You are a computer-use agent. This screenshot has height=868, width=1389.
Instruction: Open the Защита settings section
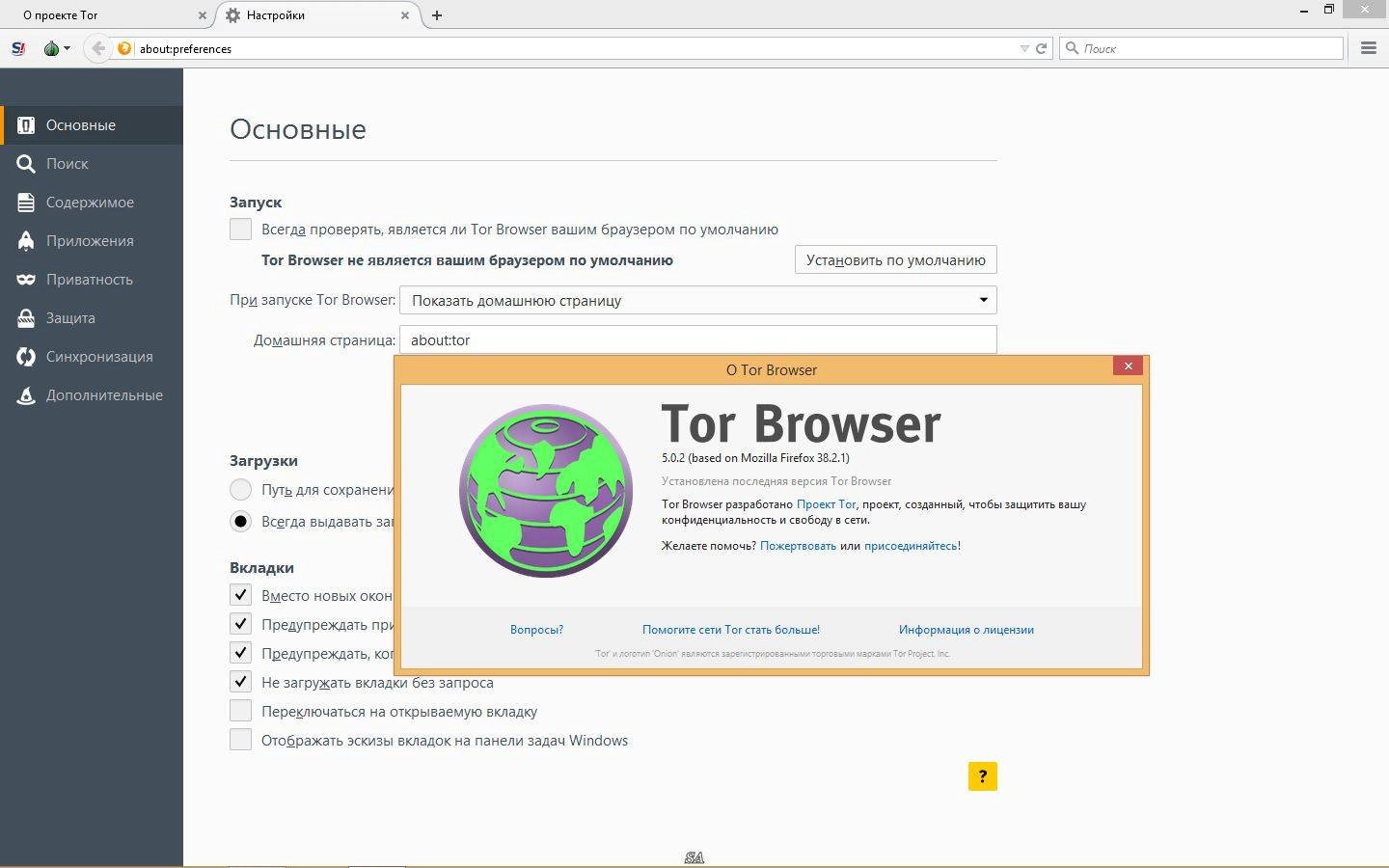pos(92,318)
